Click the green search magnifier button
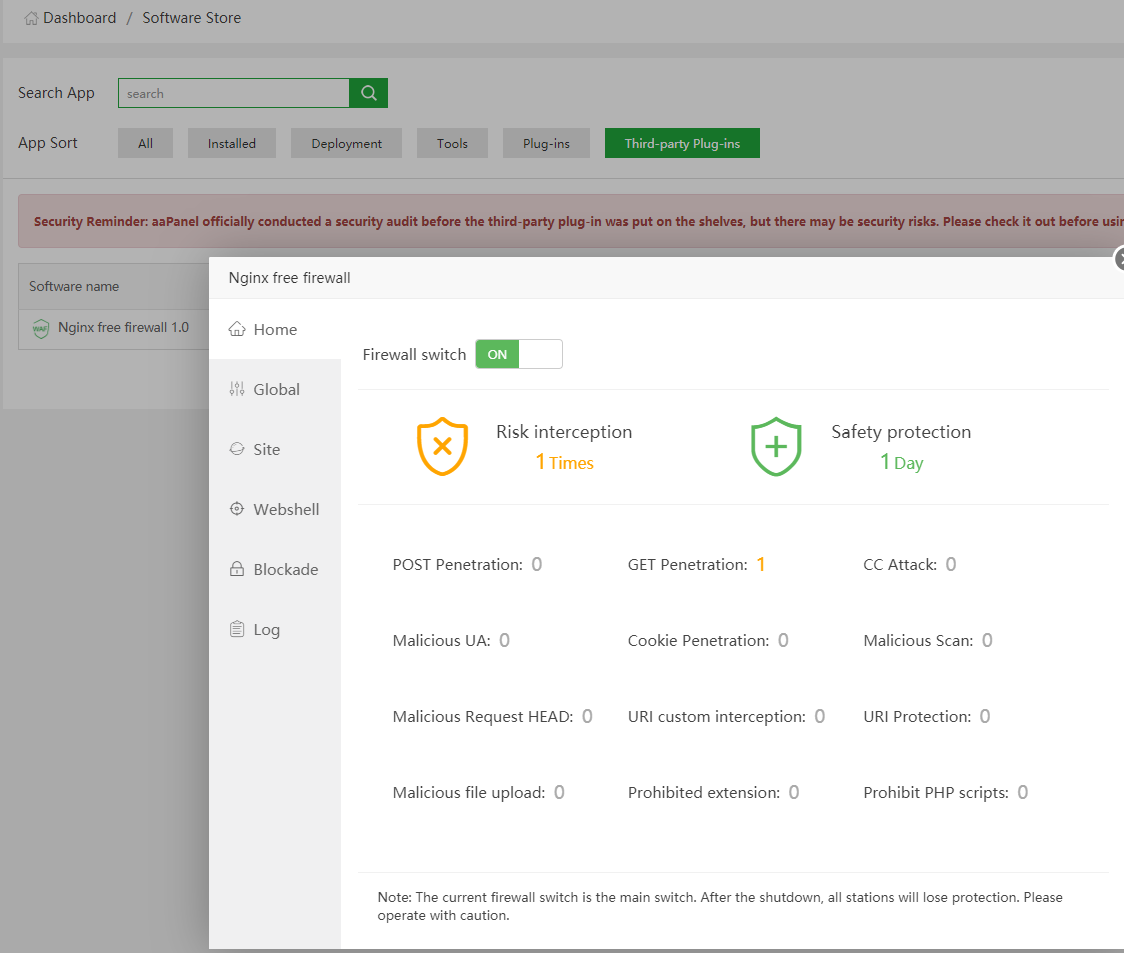Screen dimensions: 1124x953 point(368,93)
